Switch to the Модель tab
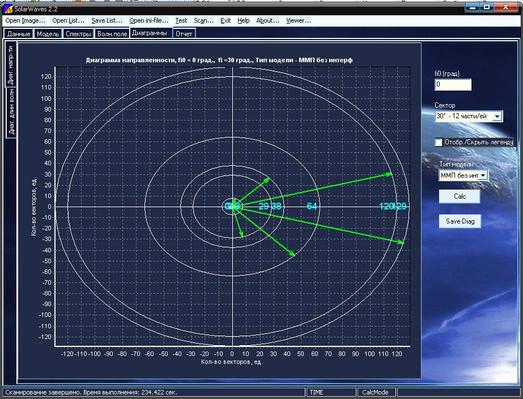Image resolution: width=523 pixels, height=399 pixels. coord(48,34)
